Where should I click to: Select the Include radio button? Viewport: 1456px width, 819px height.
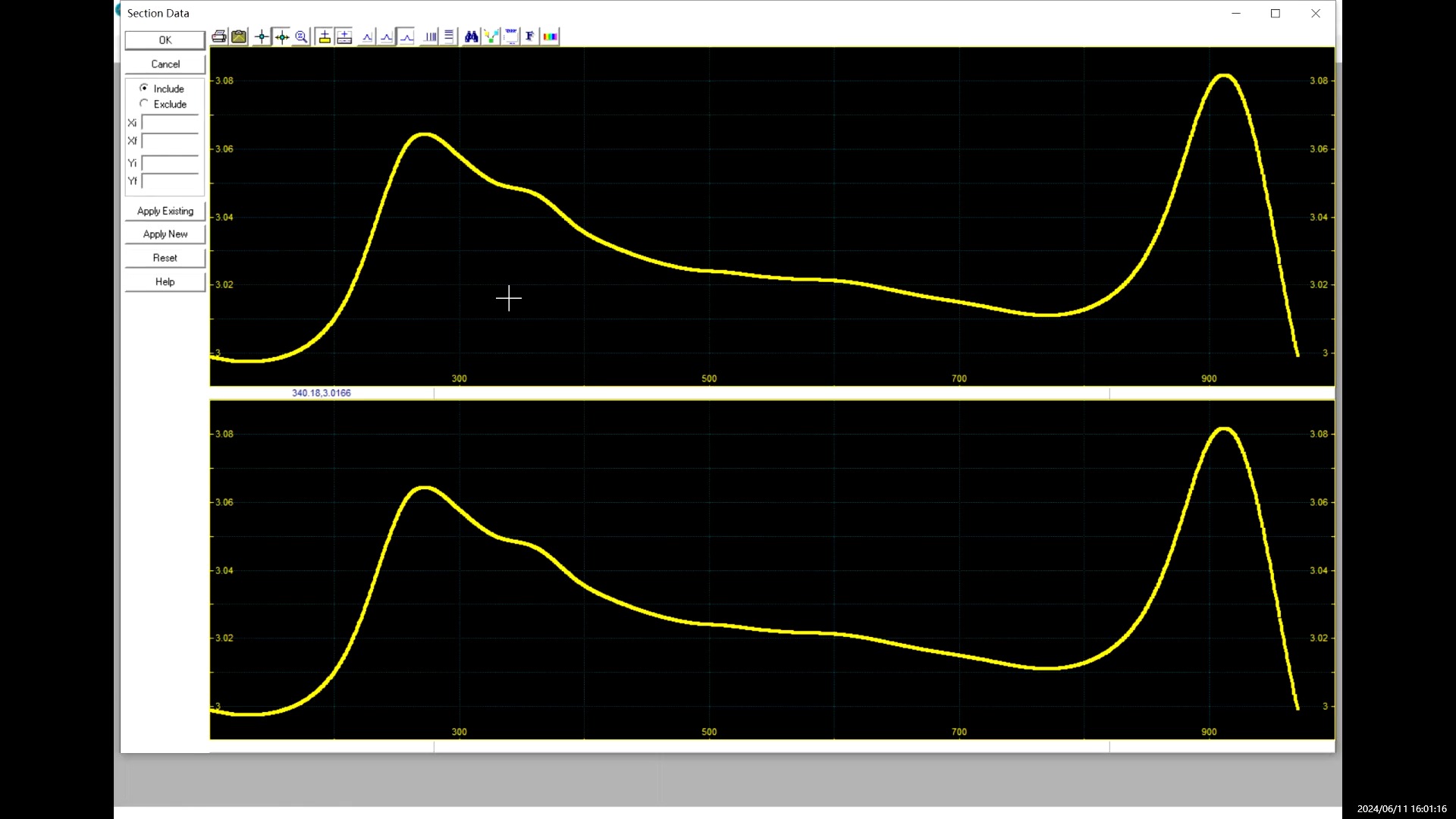point(143,88)
